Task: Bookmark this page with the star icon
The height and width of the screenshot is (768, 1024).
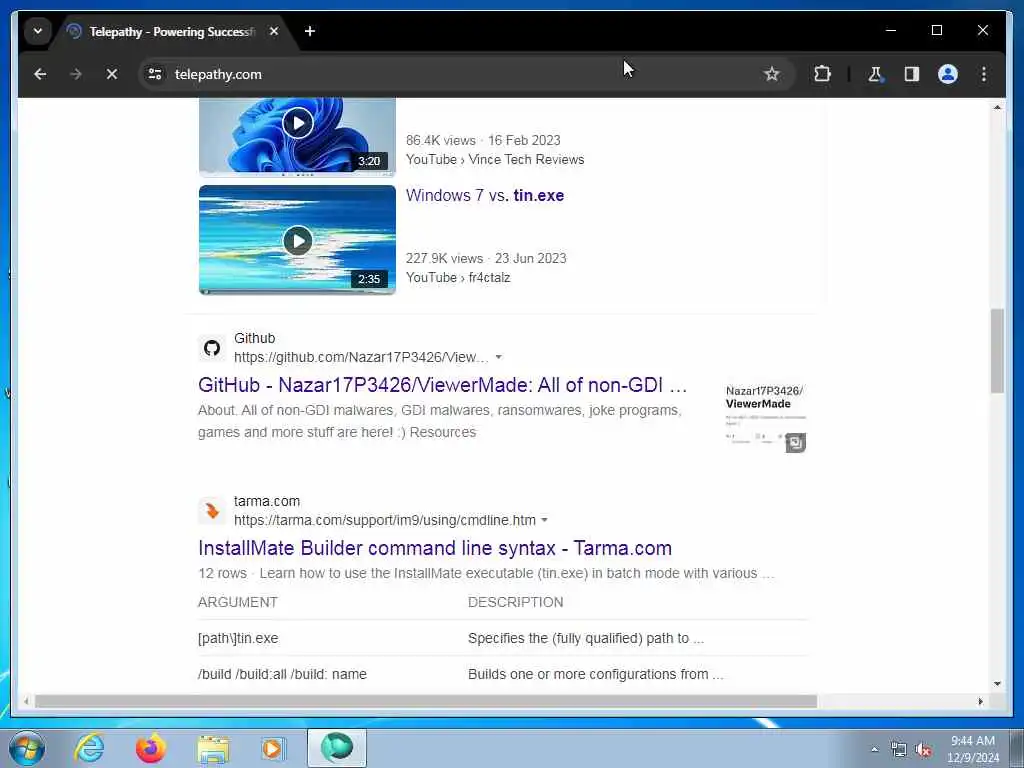Action: (x=771, y=74)
